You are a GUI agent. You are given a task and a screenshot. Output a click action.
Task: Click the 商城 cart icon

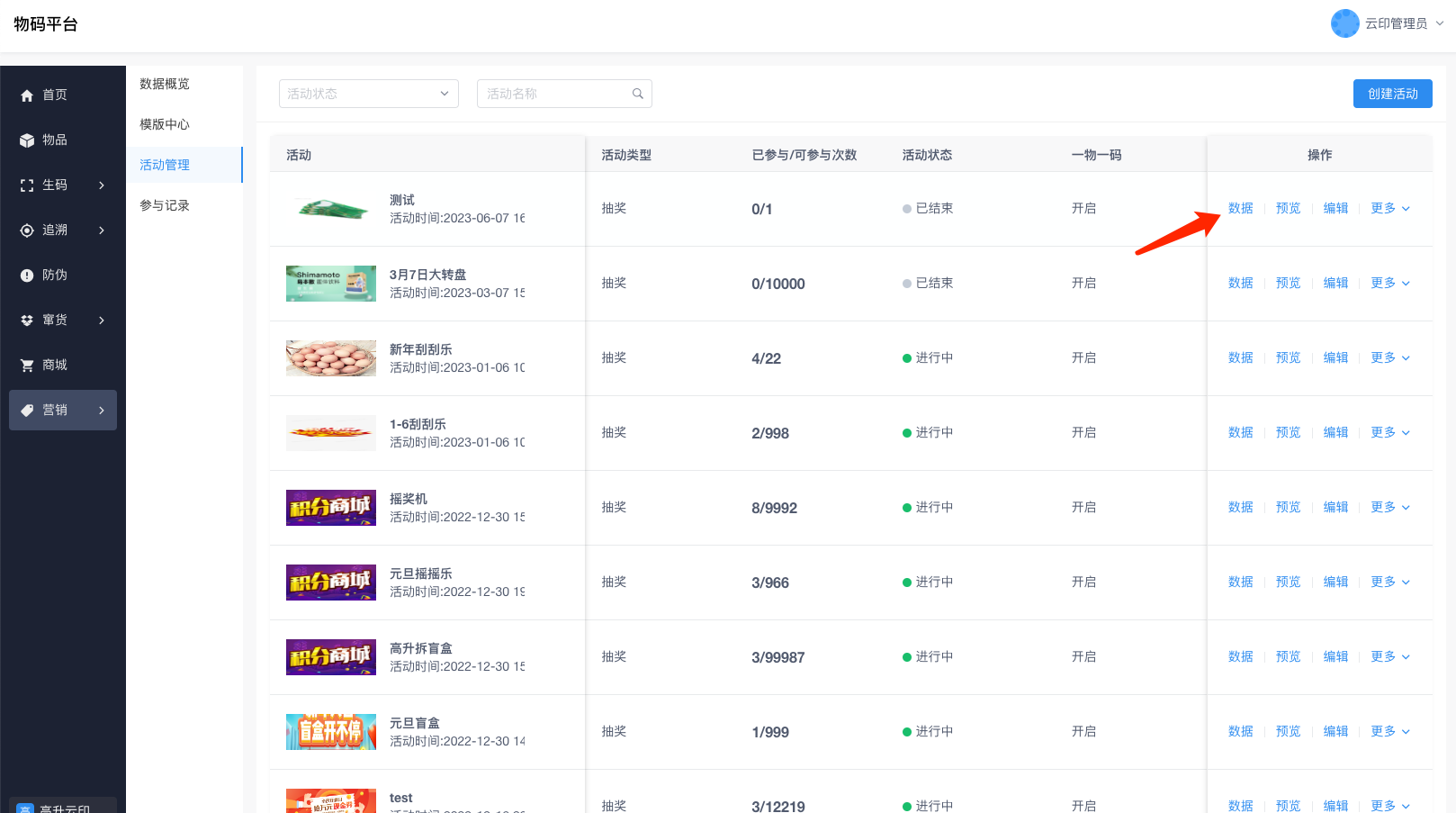27,366
